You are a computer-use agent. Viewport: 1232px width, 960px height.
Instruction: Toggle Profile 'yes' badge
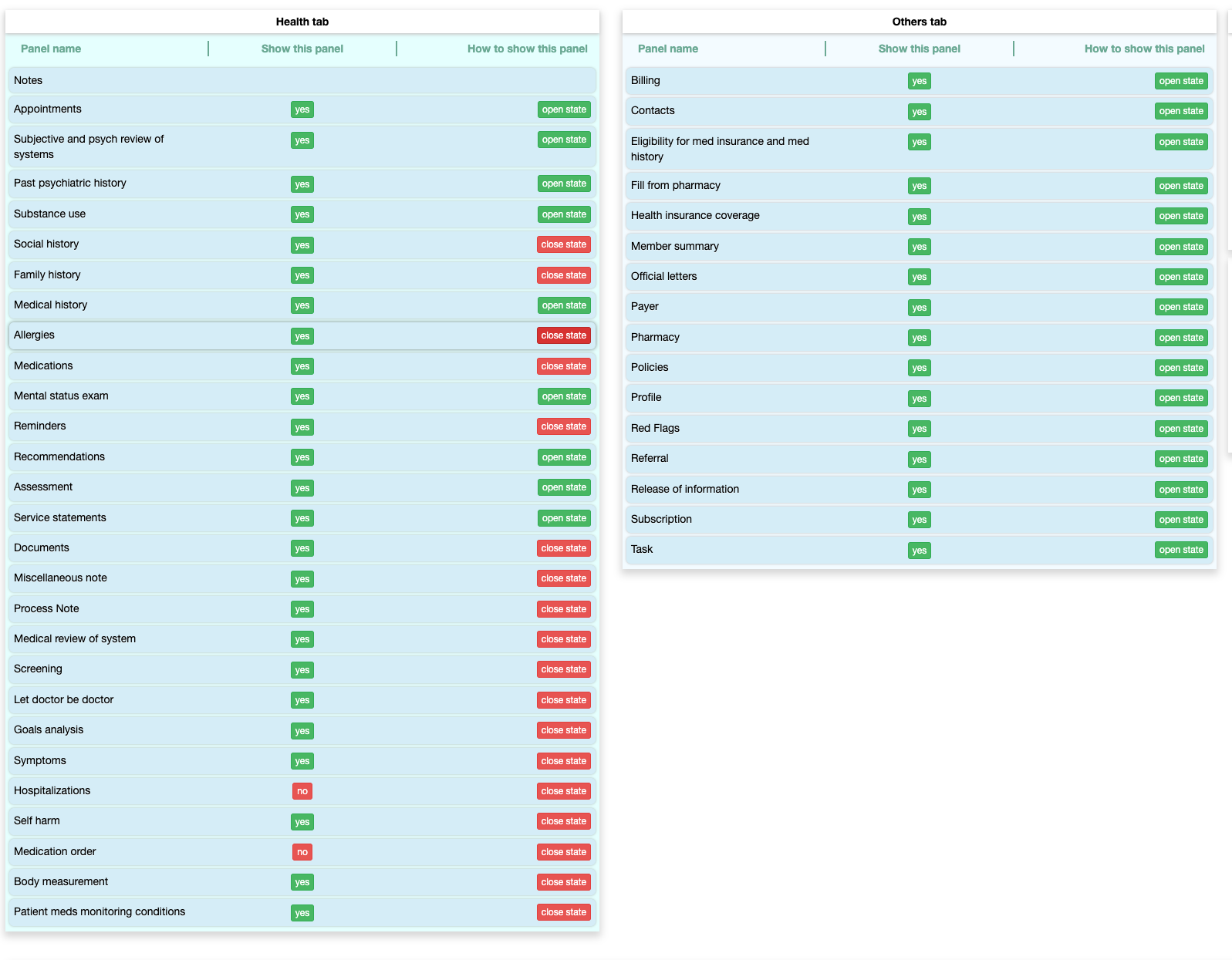click(920, 399)
